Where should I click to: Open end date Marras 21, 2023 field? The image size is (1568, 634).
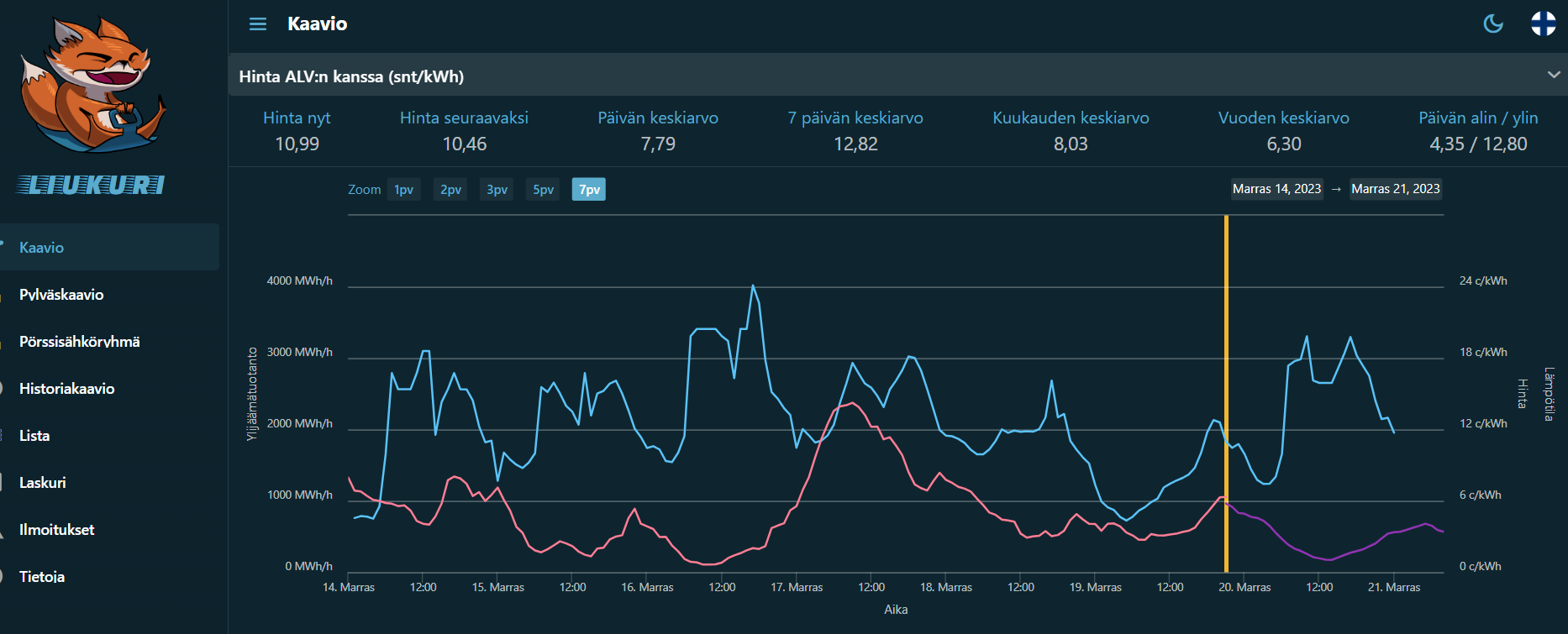click(x=1395, y=189)
